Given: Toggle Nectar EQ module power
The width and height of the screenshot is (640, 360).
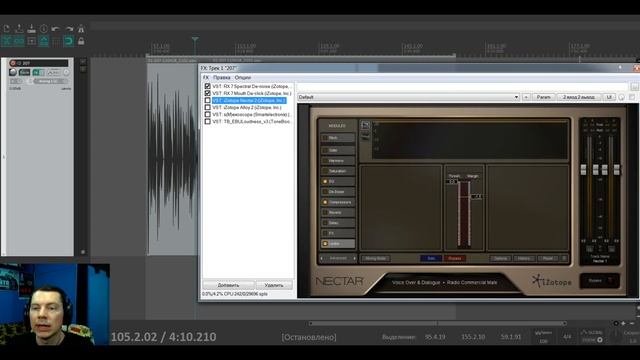Looking at the screenshot, I should [x=325, y=182].
